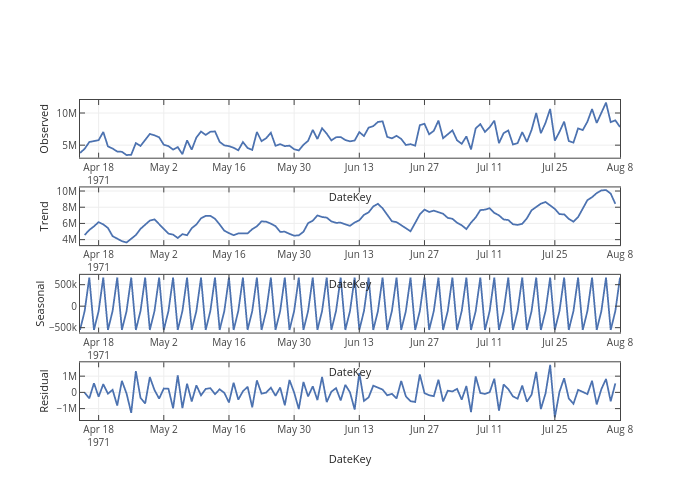Viewport: 700px width, 500px height.
Task: Click the Observed y-axis title
Action: 44,128
